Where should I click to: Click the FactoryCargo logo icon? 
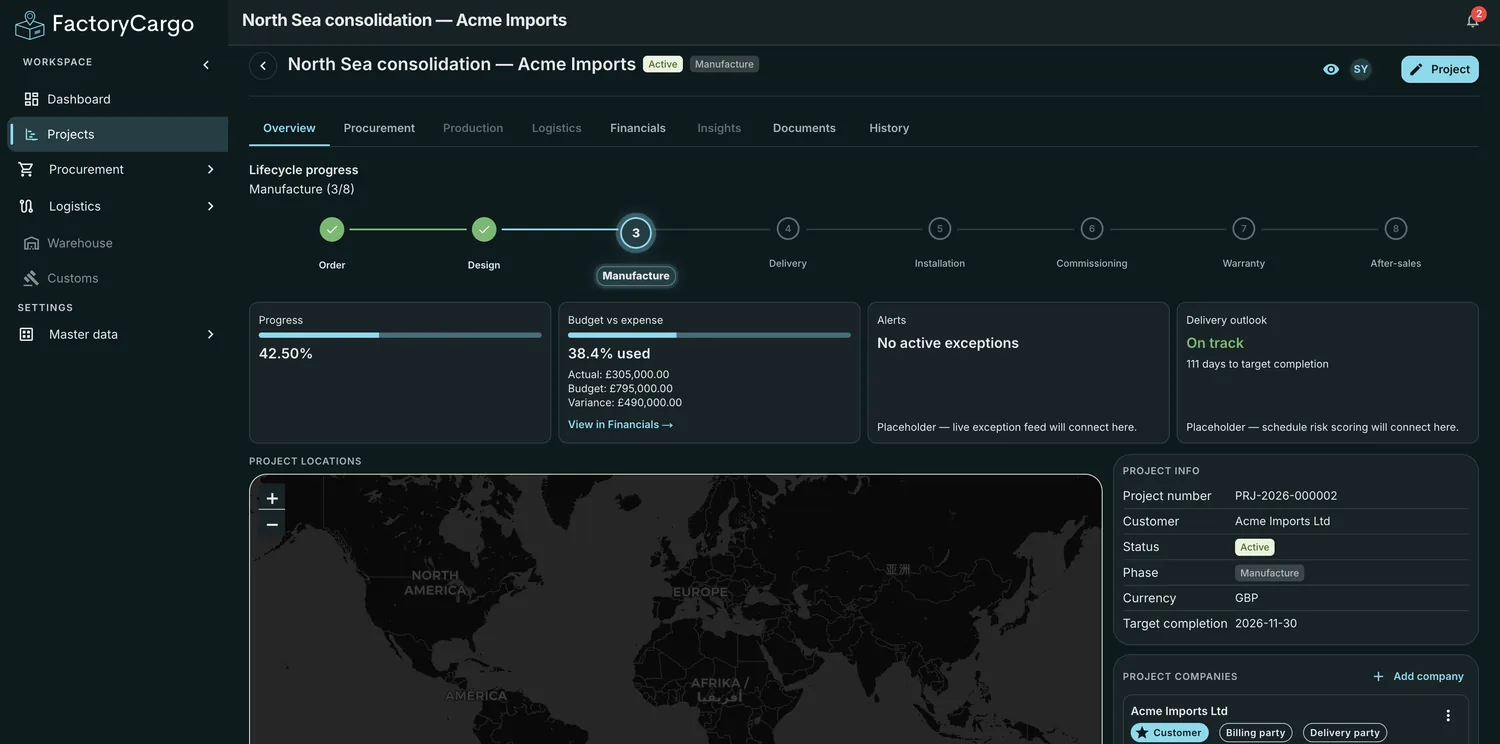[x=30, y=24]
